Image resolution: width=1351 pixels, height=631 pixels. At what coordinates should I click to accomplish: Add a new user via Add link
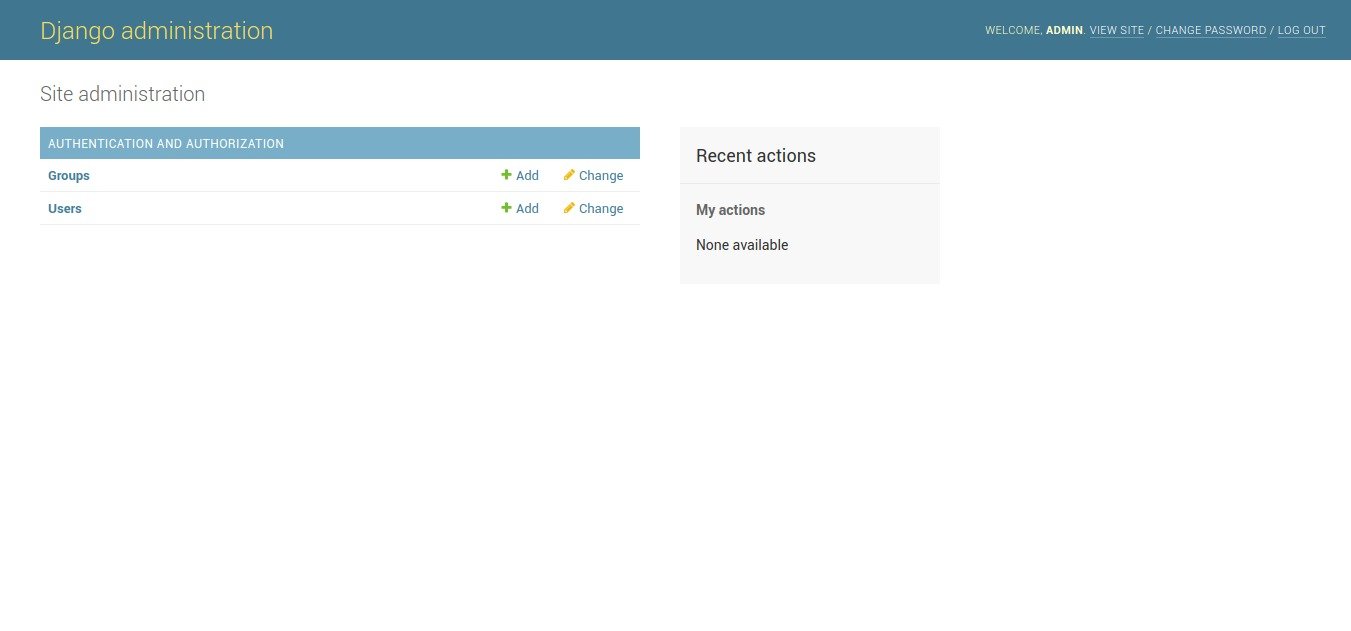point(527,209)
